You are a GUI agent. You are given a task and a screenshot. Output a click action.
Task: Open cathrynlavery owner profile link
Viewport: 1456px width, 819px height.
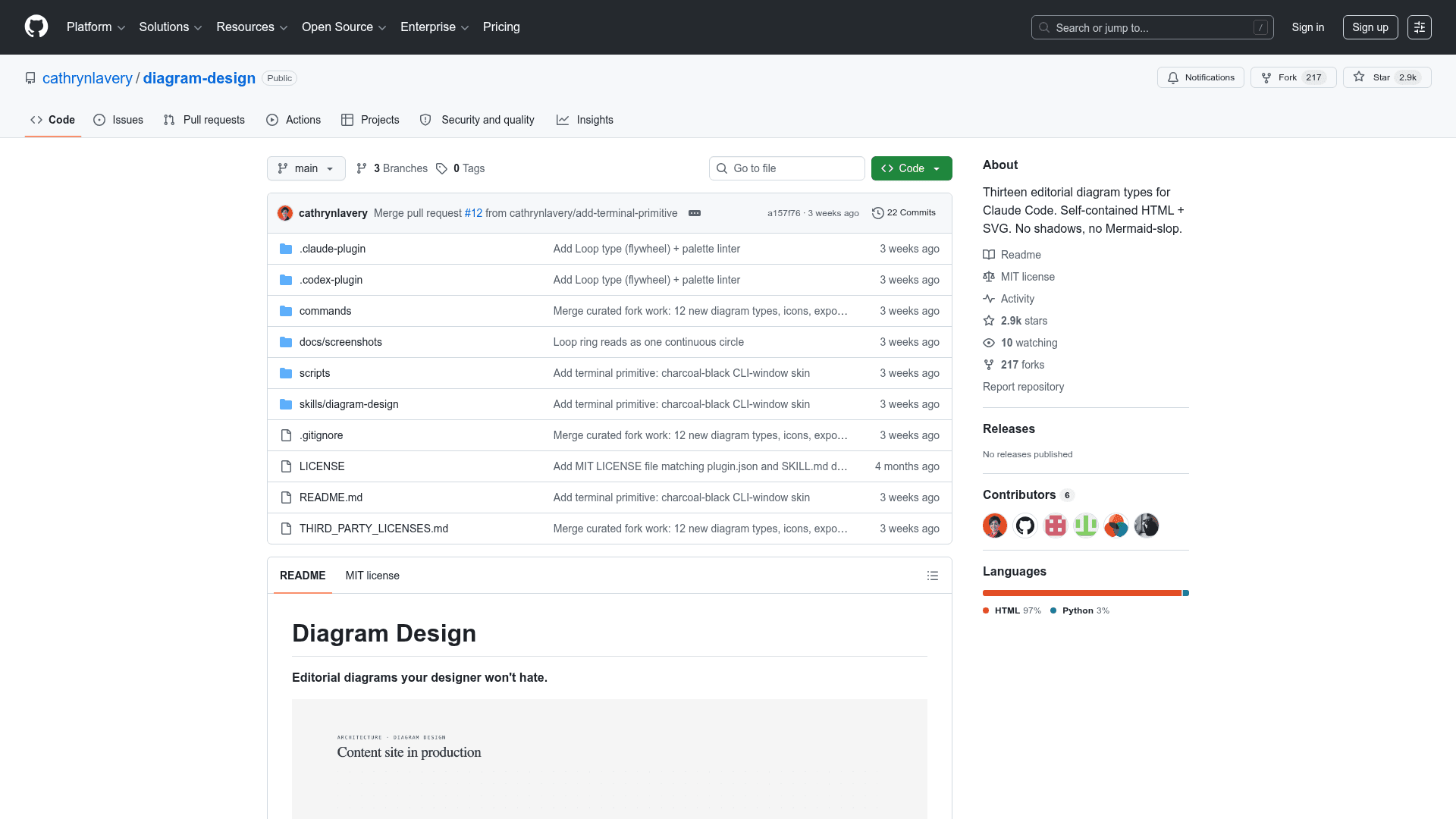[87, 78]
